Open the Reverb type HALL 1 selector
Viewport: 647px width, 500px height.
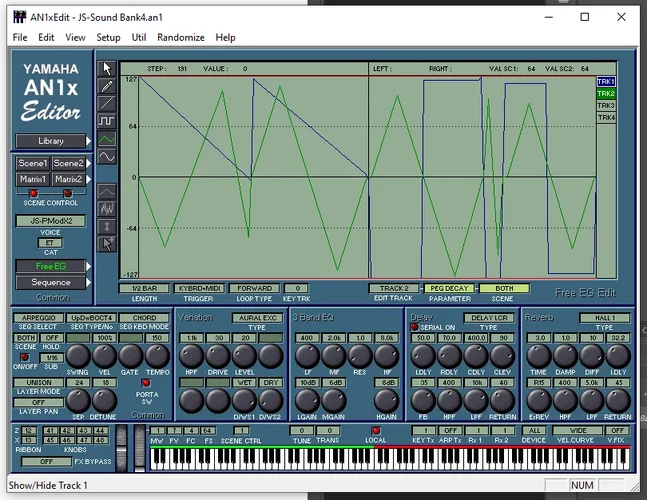tap(605, 317)
